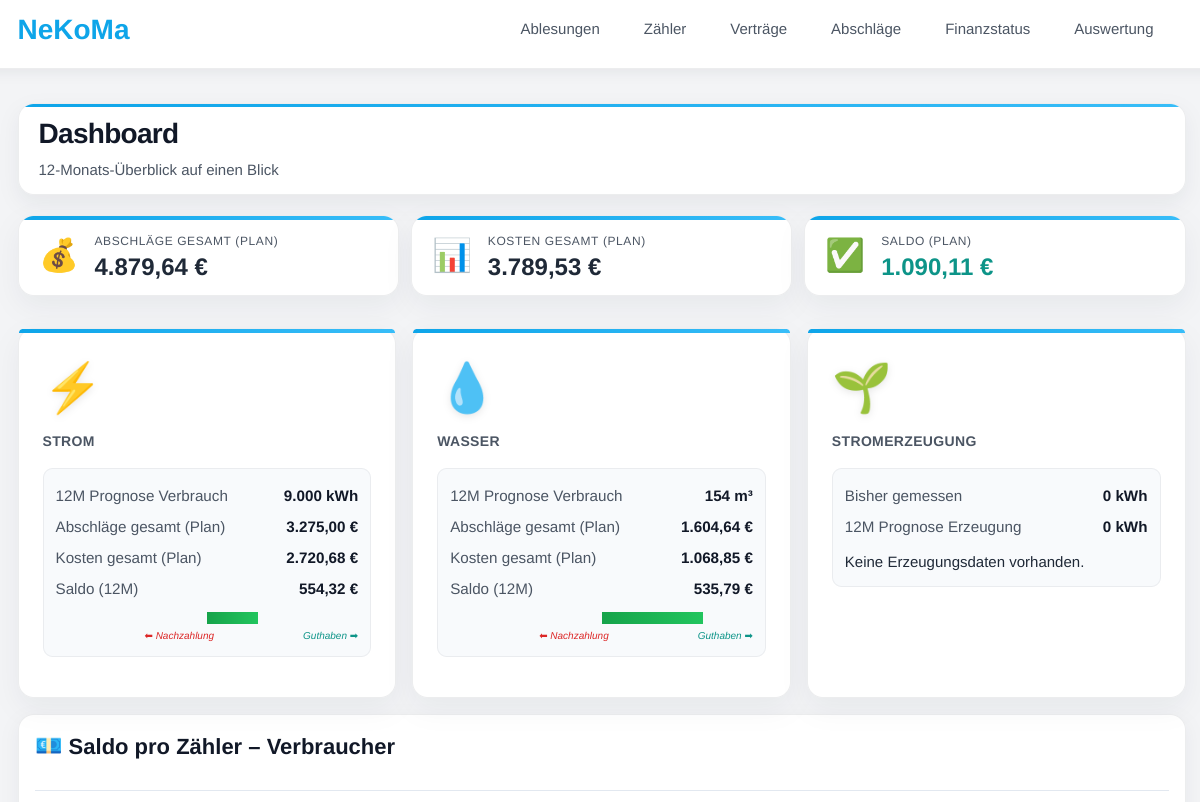Click the green checkmark Saldo icon

(x=844, y=256)
